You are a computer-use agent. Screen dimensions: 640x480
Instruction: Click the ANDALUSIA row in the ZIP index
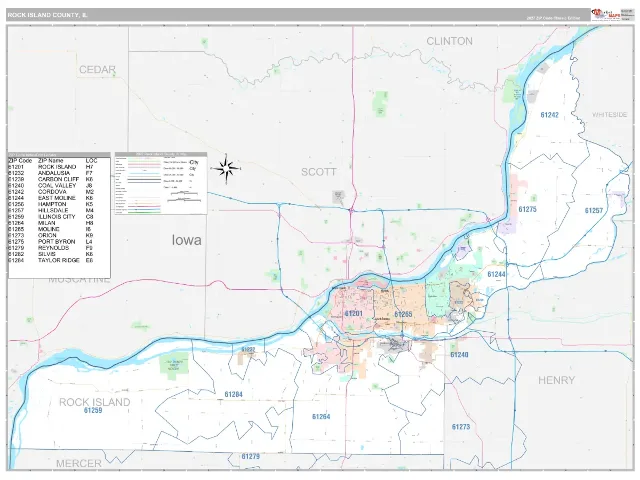click(51, 173)
